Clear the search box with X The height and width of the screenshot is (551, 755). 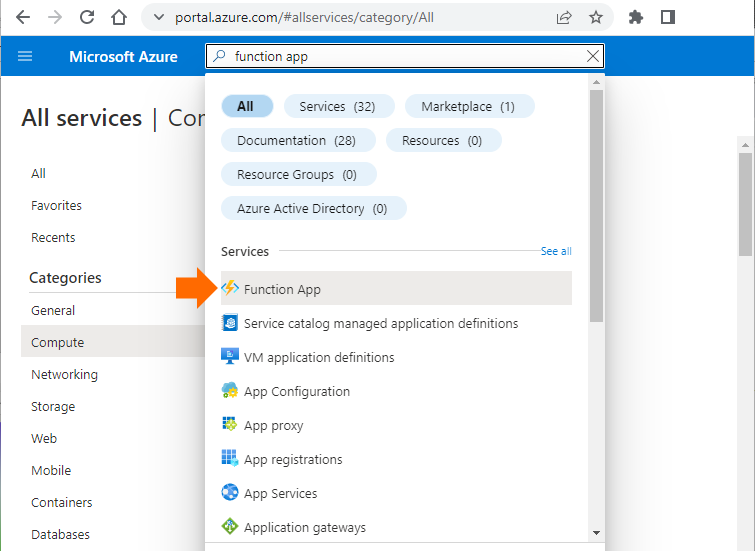593,56
